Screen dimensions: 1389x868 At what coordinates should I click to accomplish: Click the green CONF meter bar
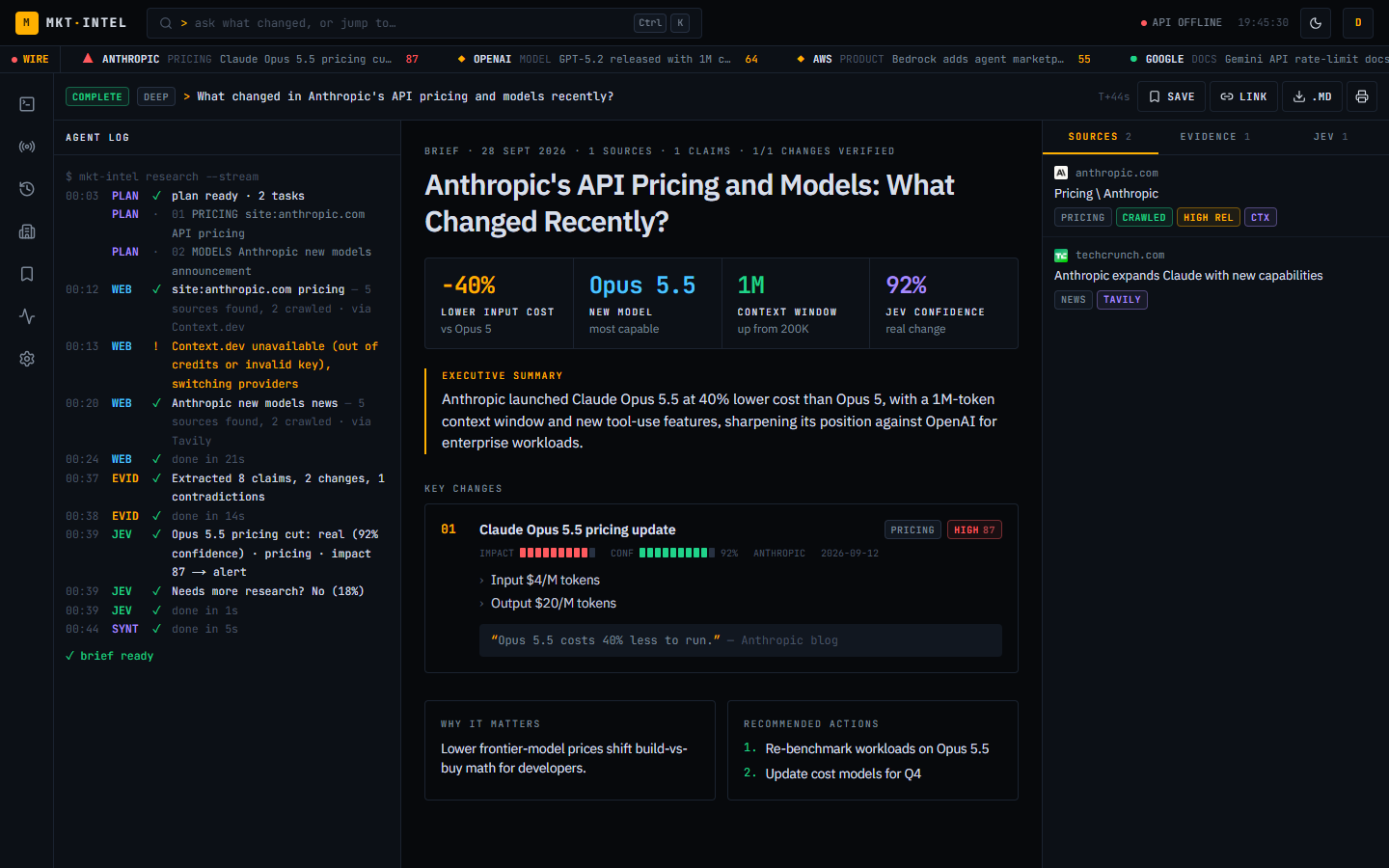pyautogui.click(x=677, y=553)
